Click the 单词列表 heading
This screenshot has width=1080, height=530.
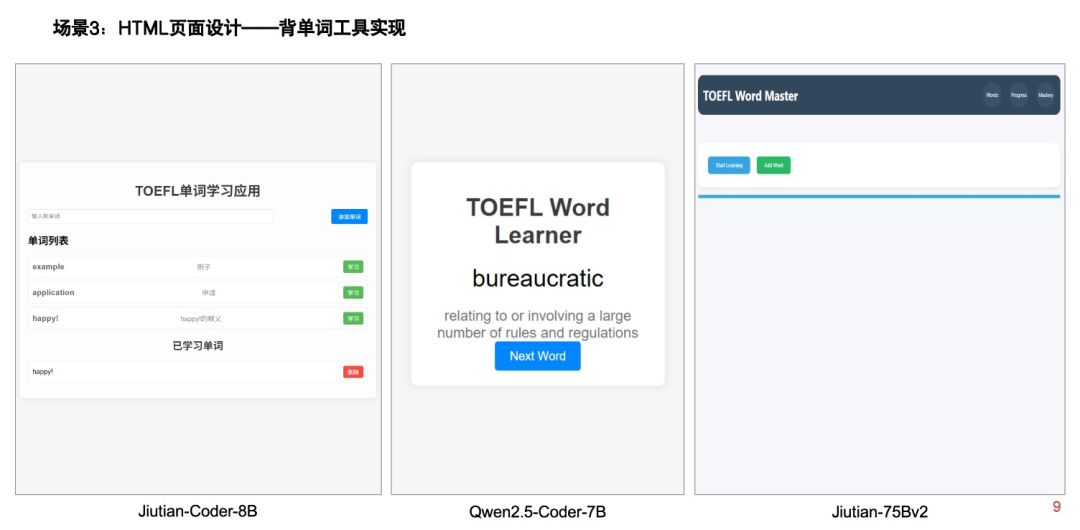pyautogui.click(x=48, y=241)
